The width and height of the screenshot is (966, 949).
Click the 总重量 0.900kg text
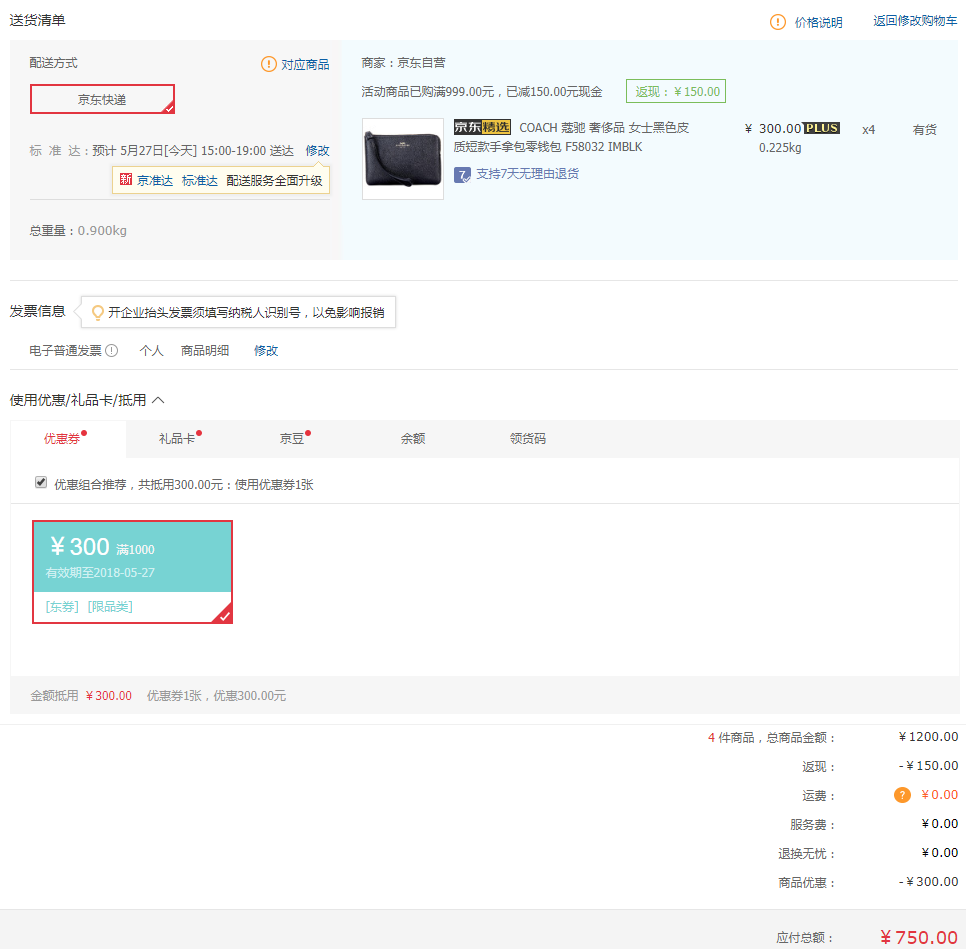[78, 230]
